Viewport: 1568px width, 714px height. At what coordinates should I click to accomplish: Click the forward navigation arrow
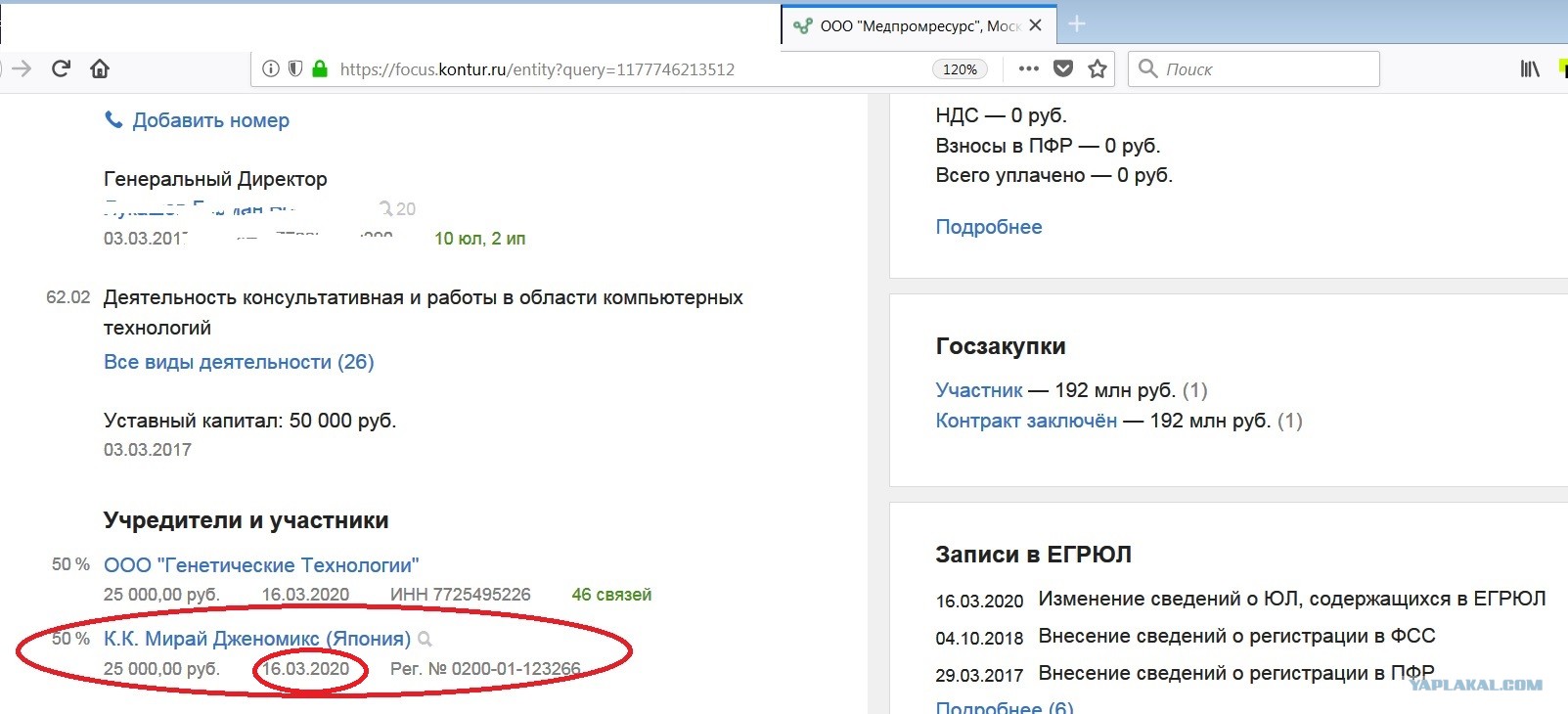pos(22,68)
